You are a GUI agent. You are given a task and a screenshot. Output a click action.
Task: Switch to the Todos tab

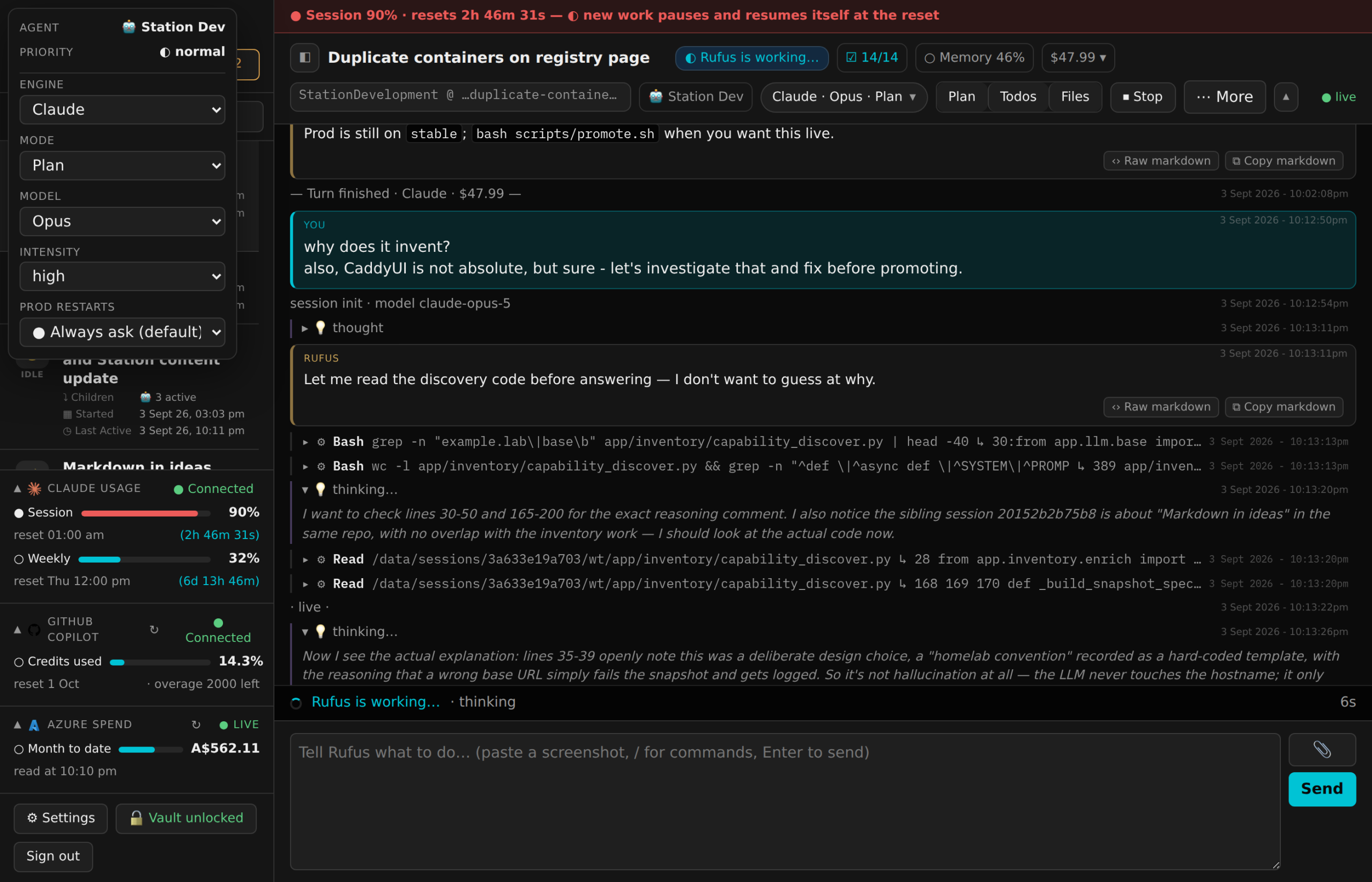(x=1018, y=97)
